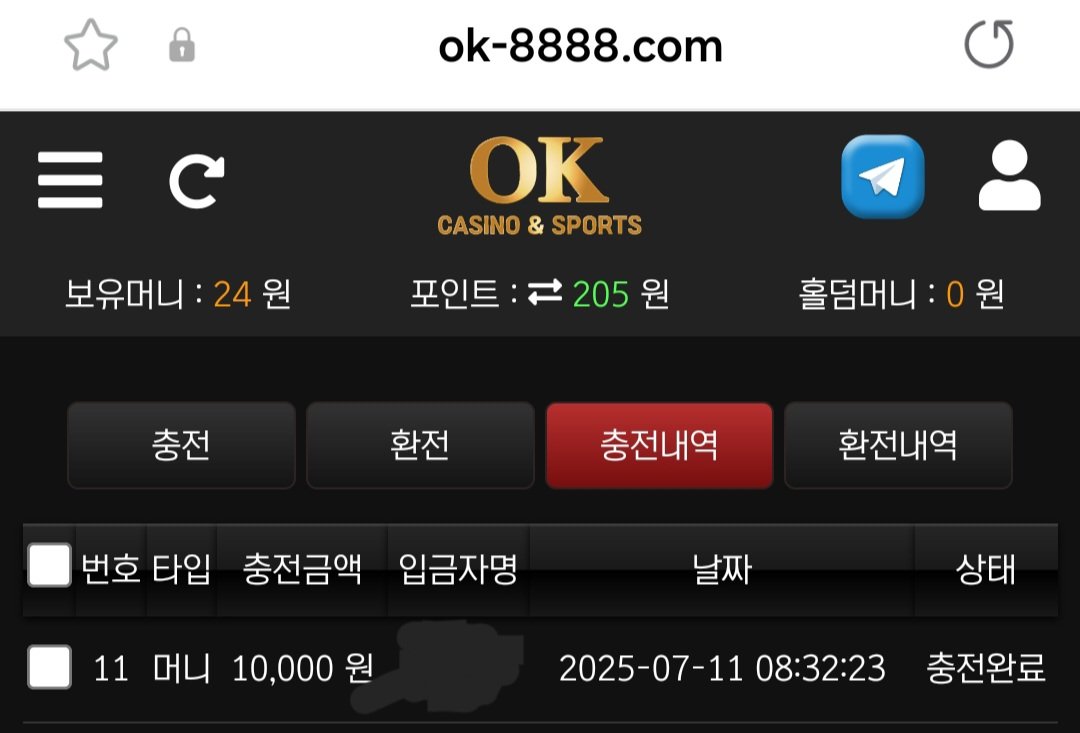This screenshot has height=733, width=1080.
Task: Bookmark page with the star icon
Action: tap(91, 45)
